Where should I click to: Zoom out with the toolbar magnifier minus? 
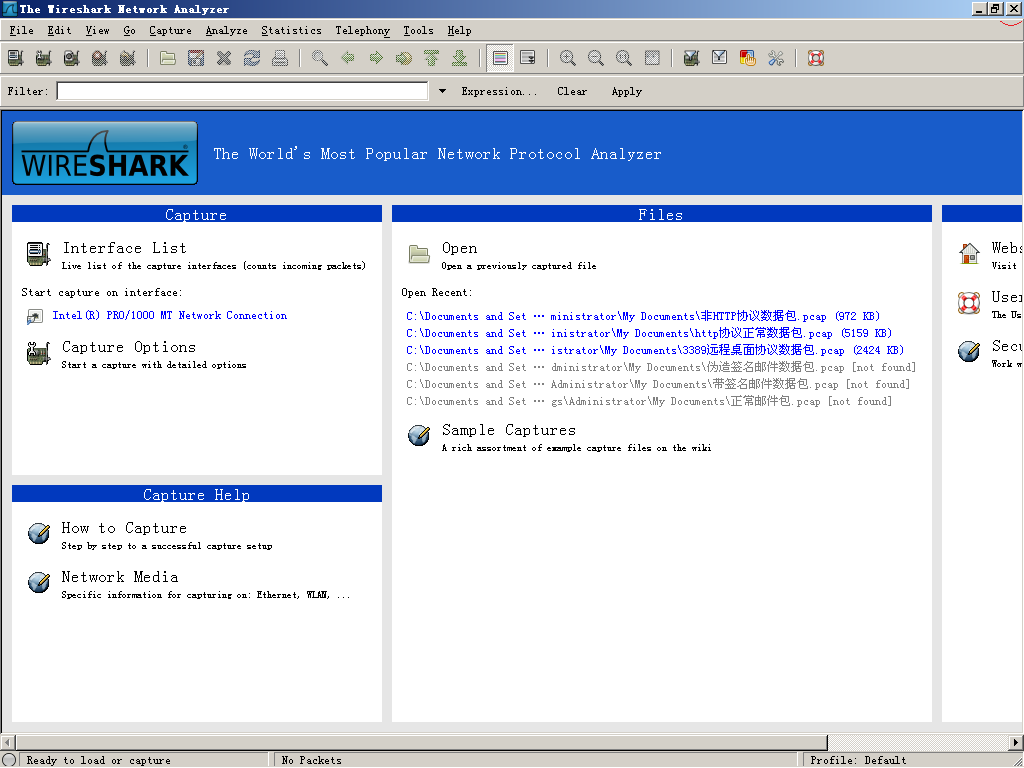pos(596,58)
